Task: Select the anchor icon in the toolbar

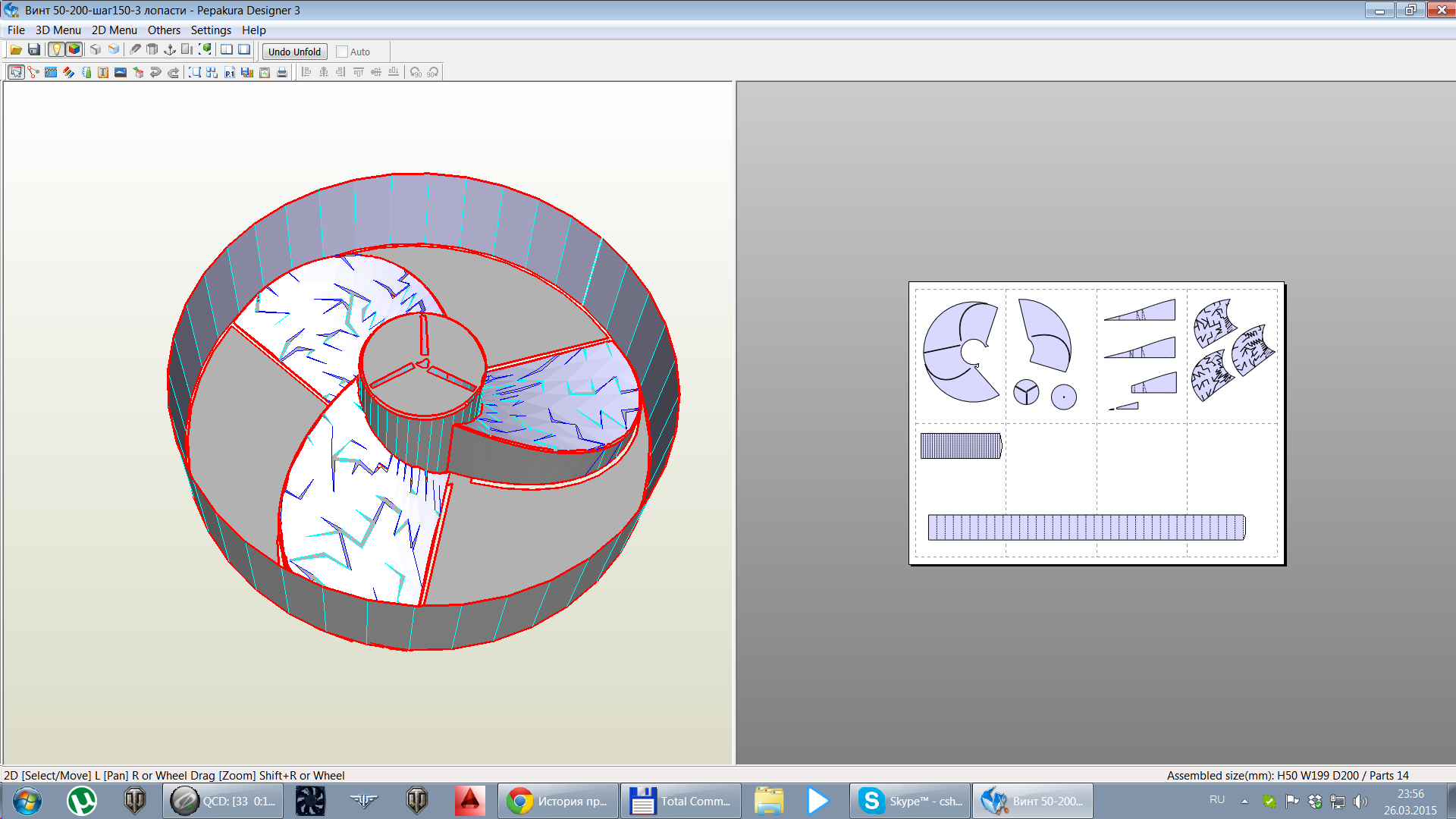Action: click(x=169, y=50)
